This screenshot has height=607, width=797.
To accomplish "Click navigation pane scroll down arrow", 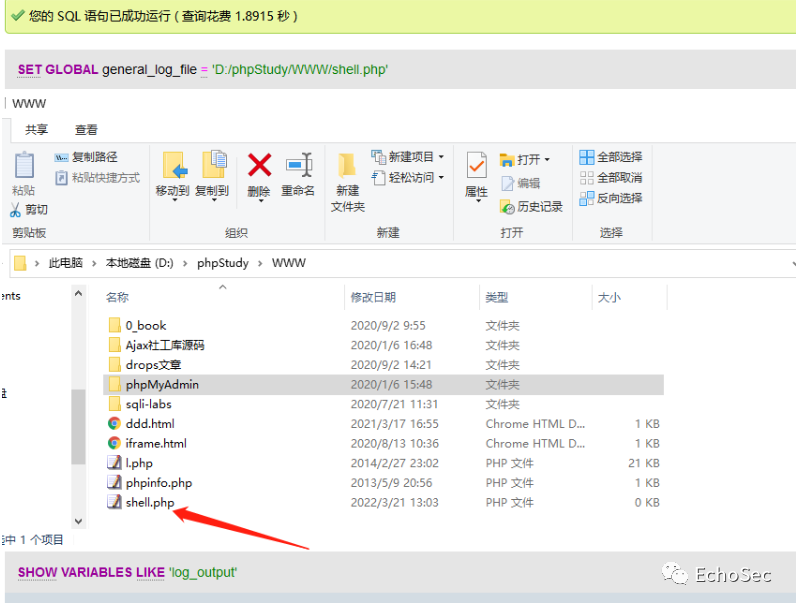I will [x=78, y=521].
